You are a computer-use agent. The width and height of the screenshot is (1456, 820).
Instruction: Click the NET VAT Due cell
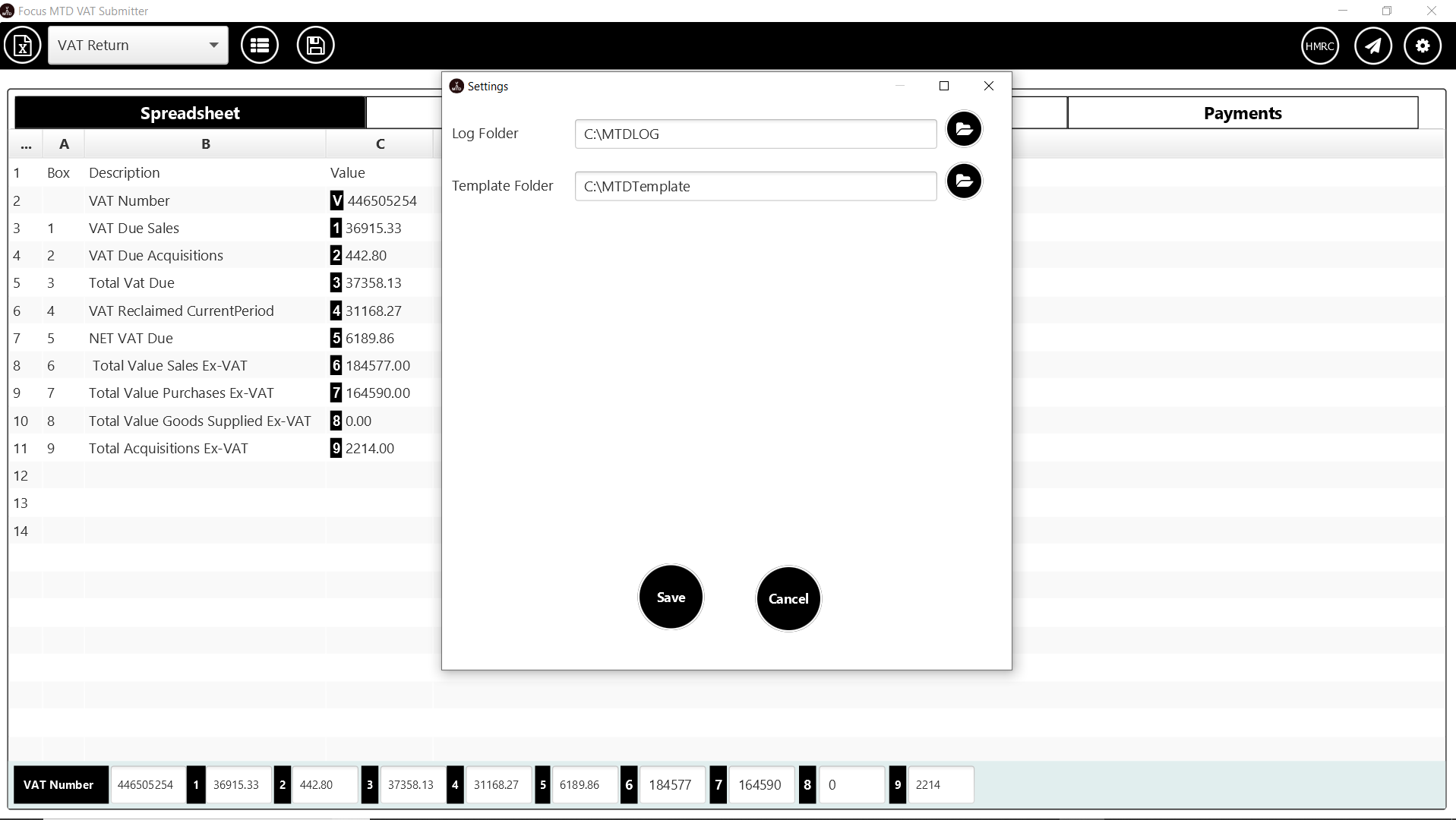[x=205, y=338]
